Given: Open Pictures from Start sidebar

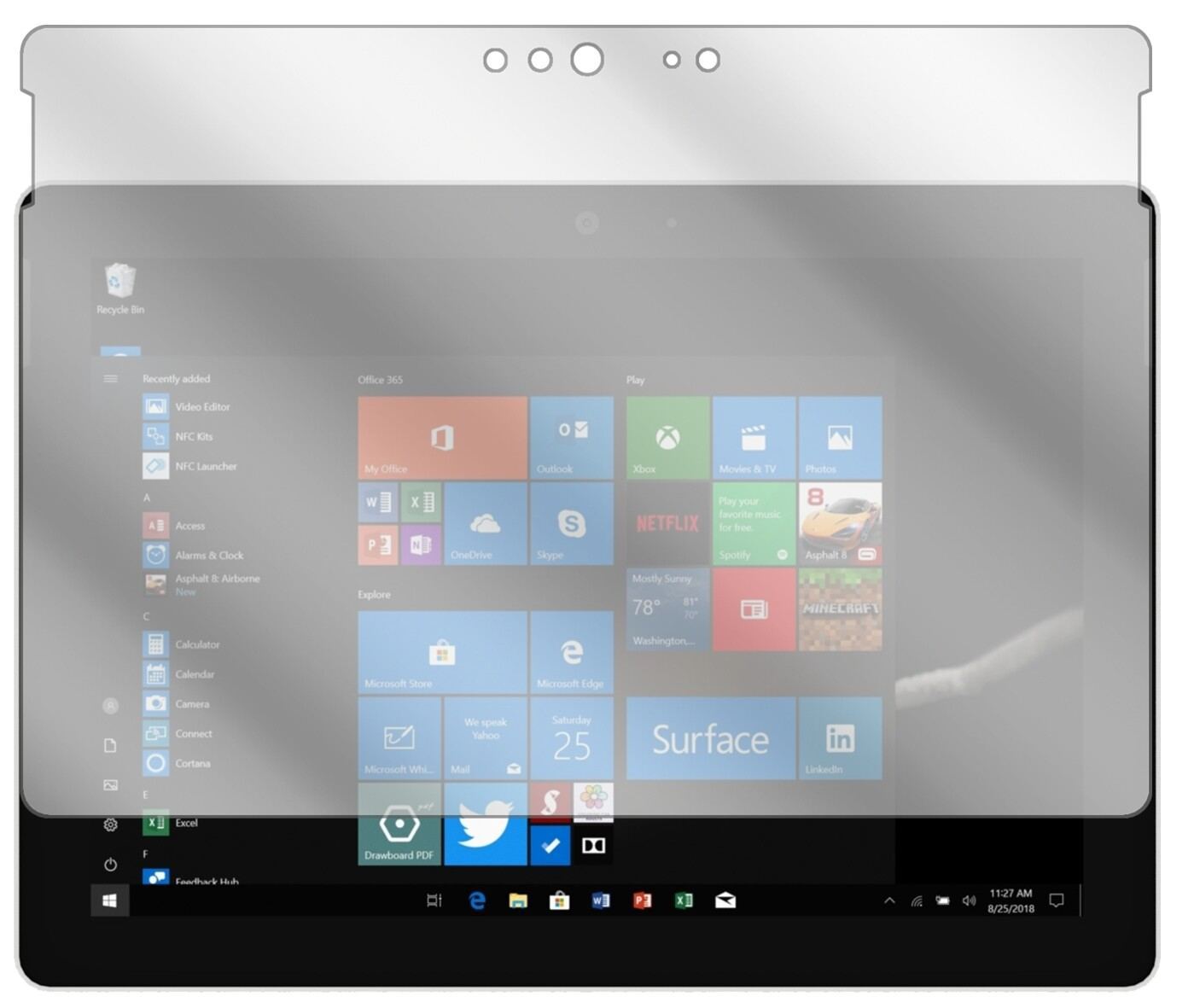Looking at the screenshot, I should [110, 784].
